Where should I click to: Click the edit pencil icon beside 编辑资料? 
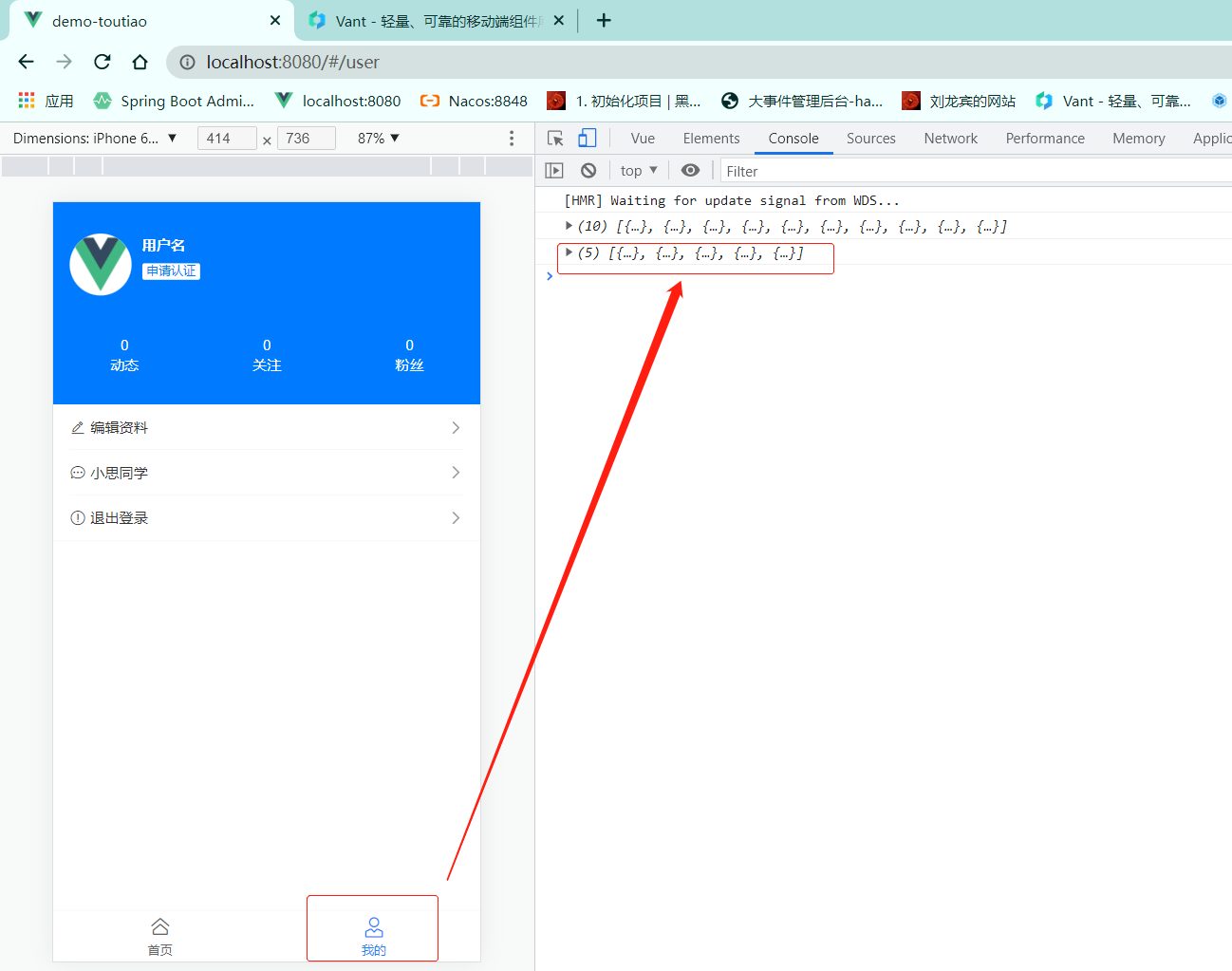point(78,428)
